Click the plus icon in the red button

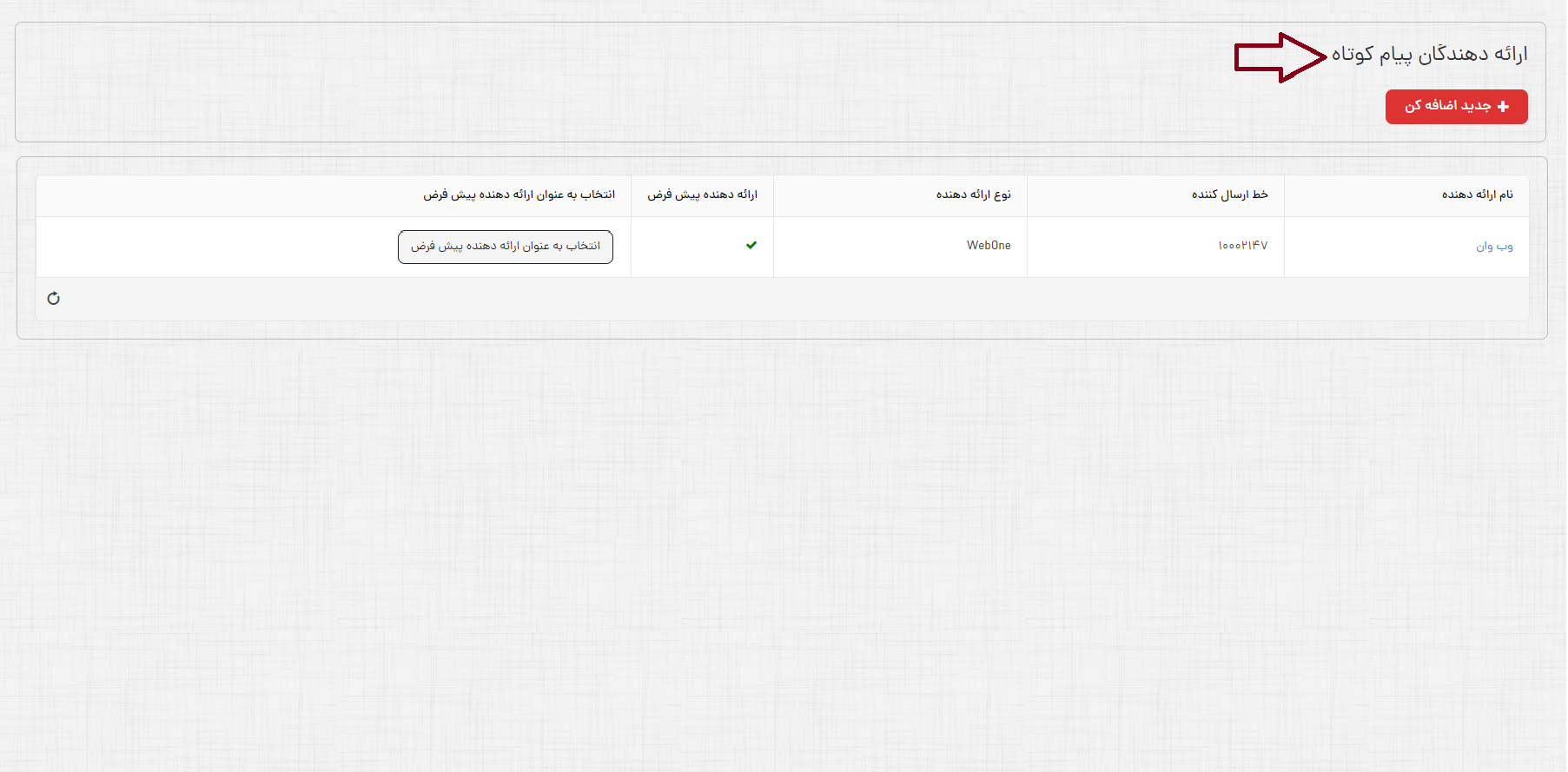(x=1503, y=107)
